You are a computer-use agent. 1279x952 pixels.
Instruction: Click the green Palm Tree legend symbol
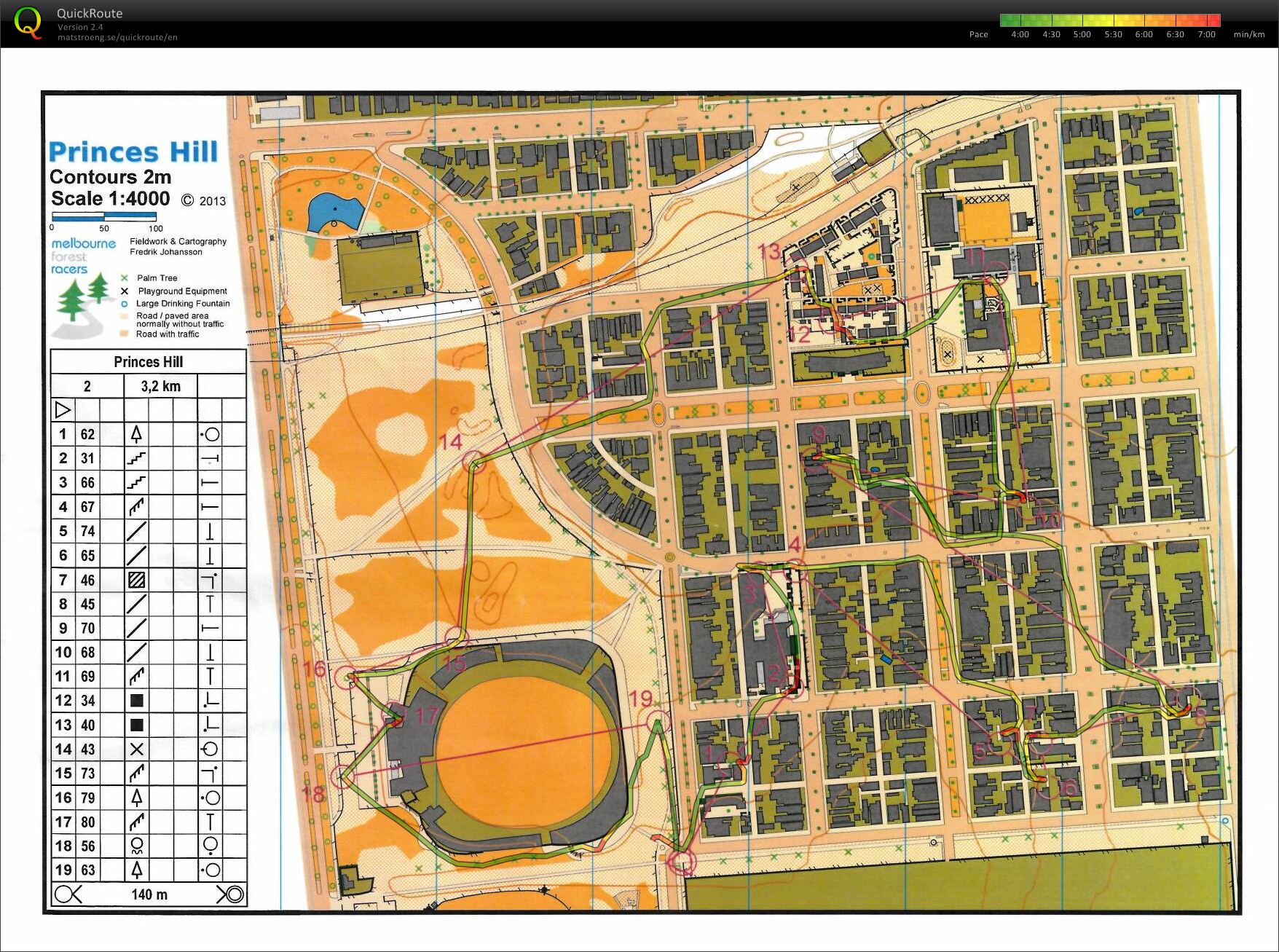(124, 278)
